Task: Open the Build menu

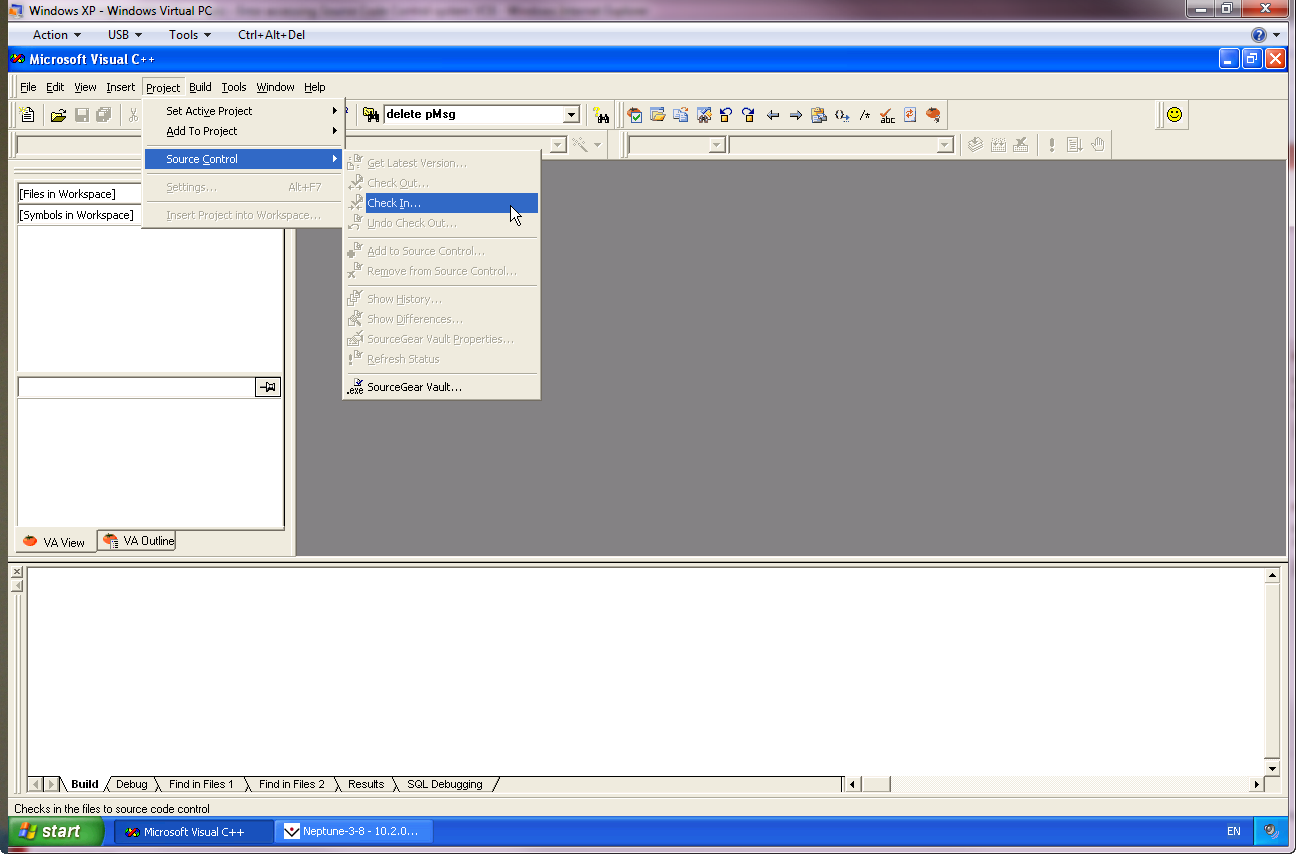Action: [200, 87]
